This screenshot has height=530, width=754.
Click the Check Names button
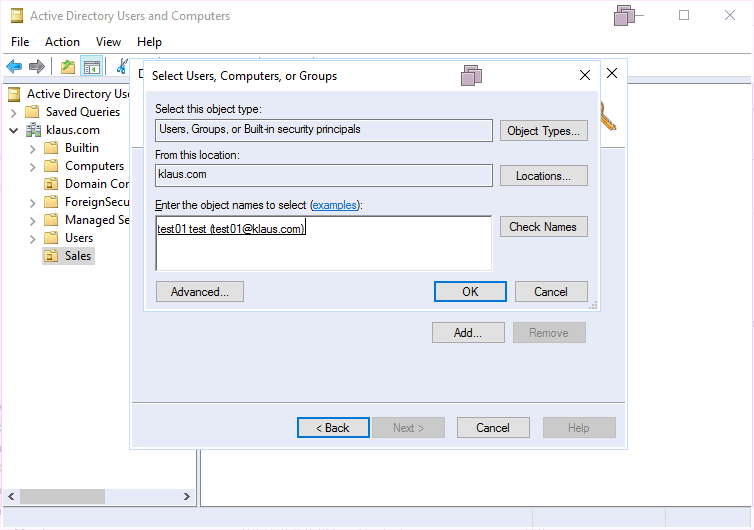click(x=543, y=227)
